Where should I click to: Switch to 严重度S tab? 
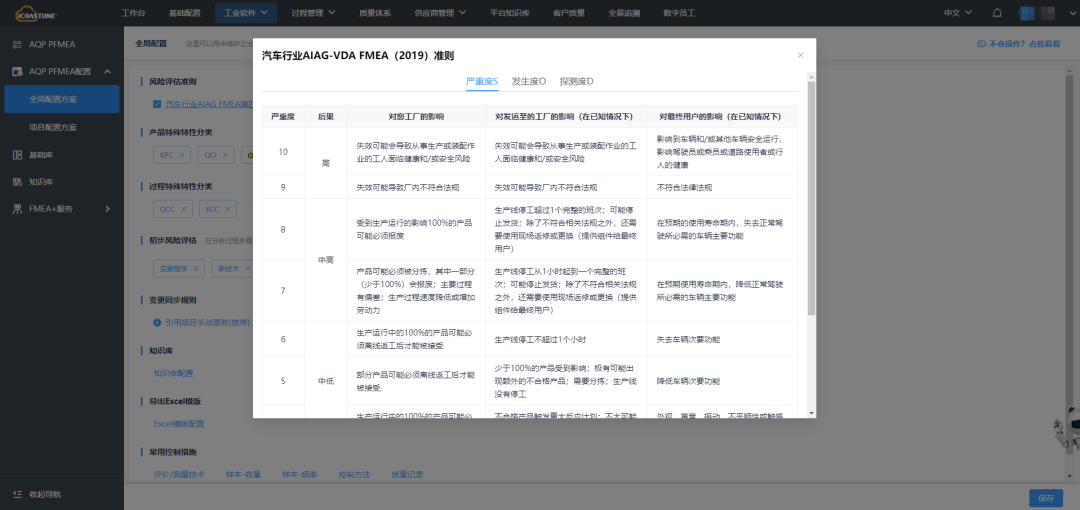coord(482,81)
